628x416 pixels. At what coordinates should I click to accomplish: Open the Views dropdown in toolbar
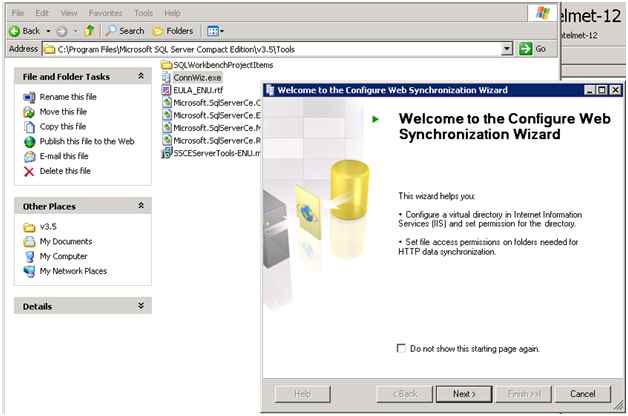(x=215, y=31)
